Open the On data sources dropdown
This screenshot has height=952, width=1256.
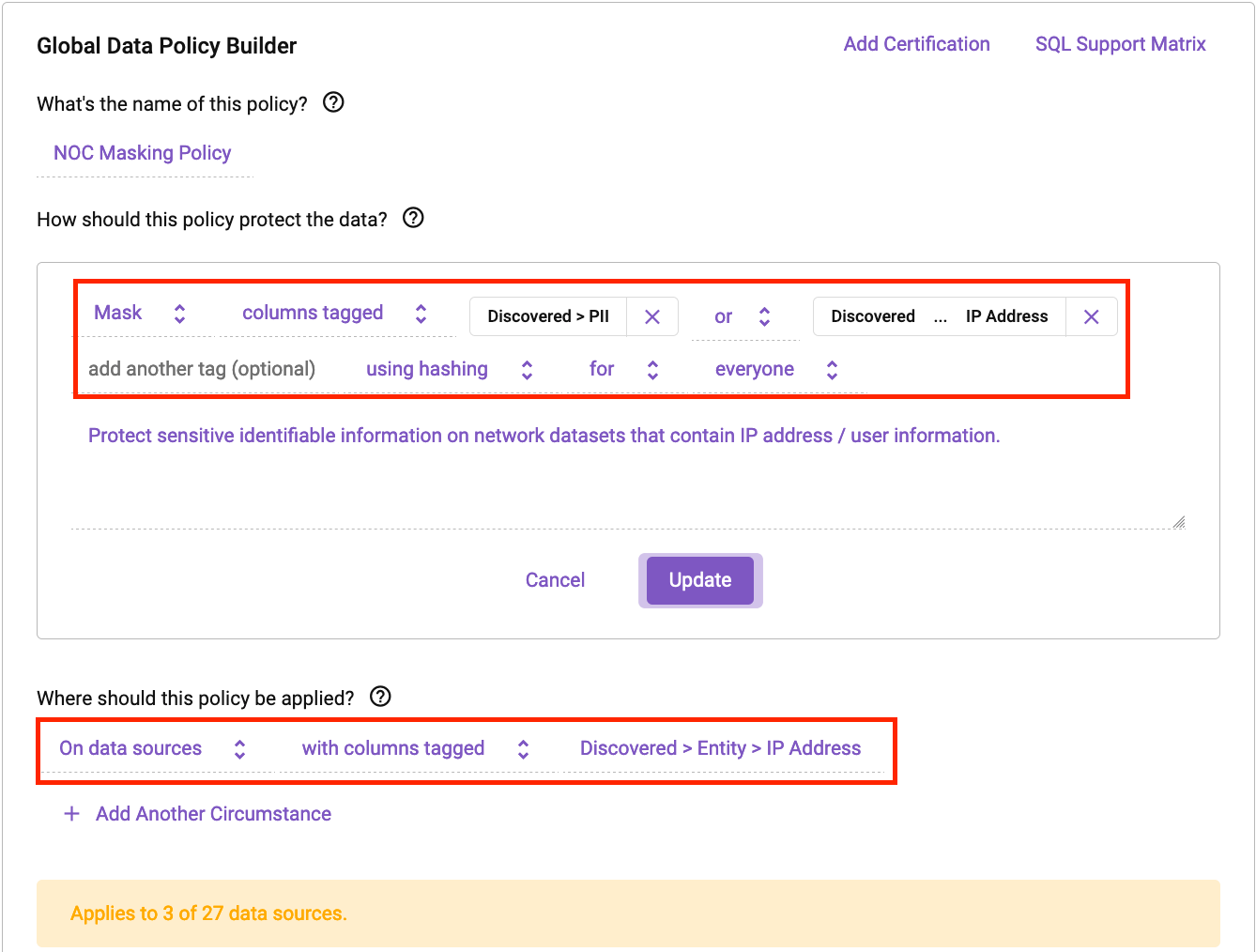tap(152, 749)
